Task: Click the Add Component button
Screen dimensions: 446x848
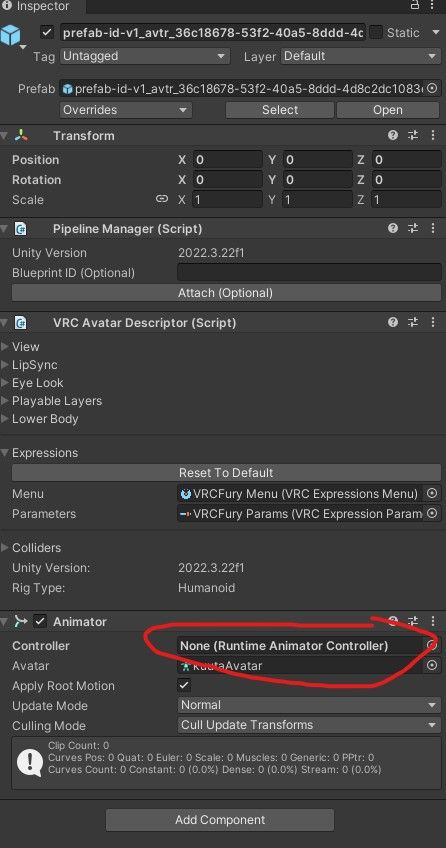Action: coord(220,820)
